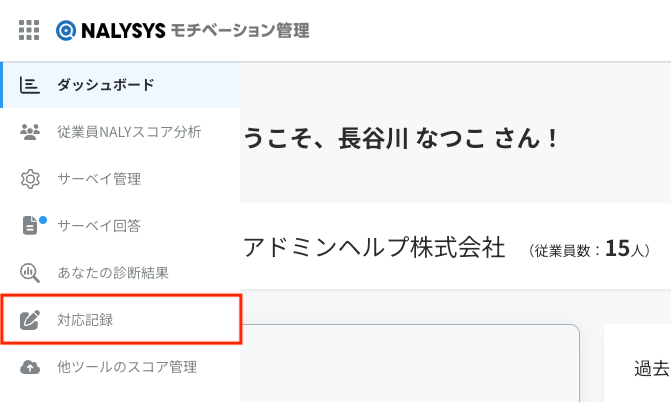Open サーベイ回答 menu label
Image resolution: width=671 pixels, height=402 pixels.
pos(99,226)
